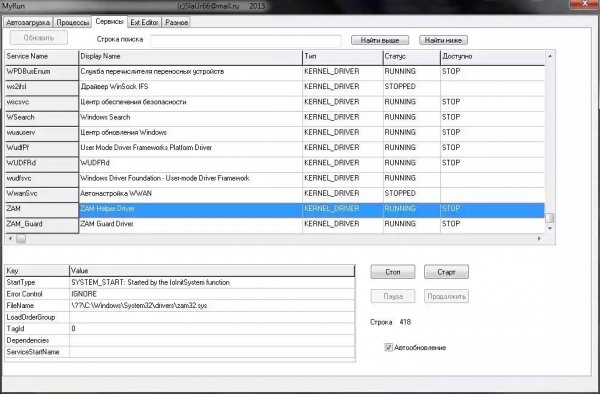Click the Пауза button

tap(393, 296)
